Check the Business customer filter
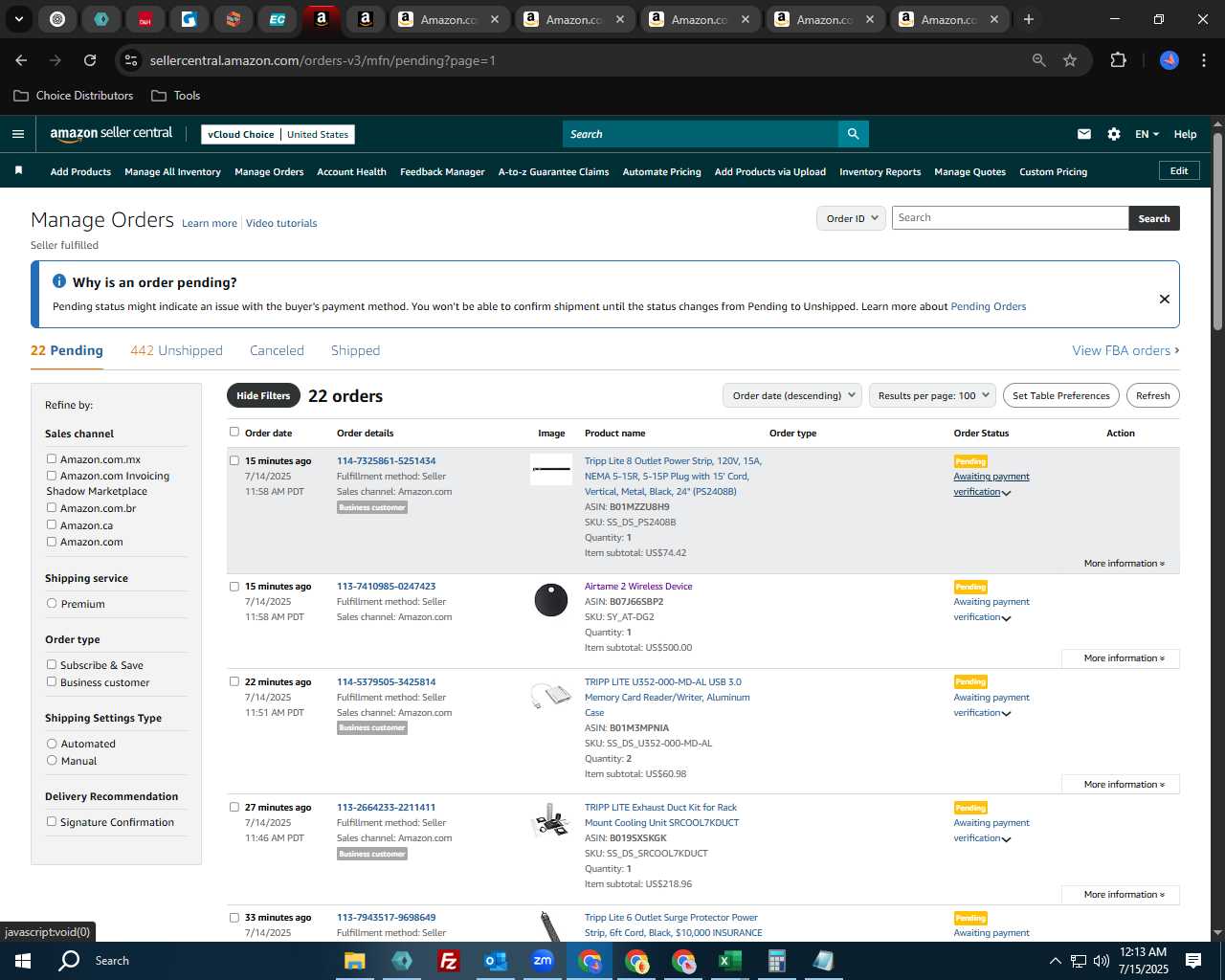1225x980 pixels. click(52, 682)
